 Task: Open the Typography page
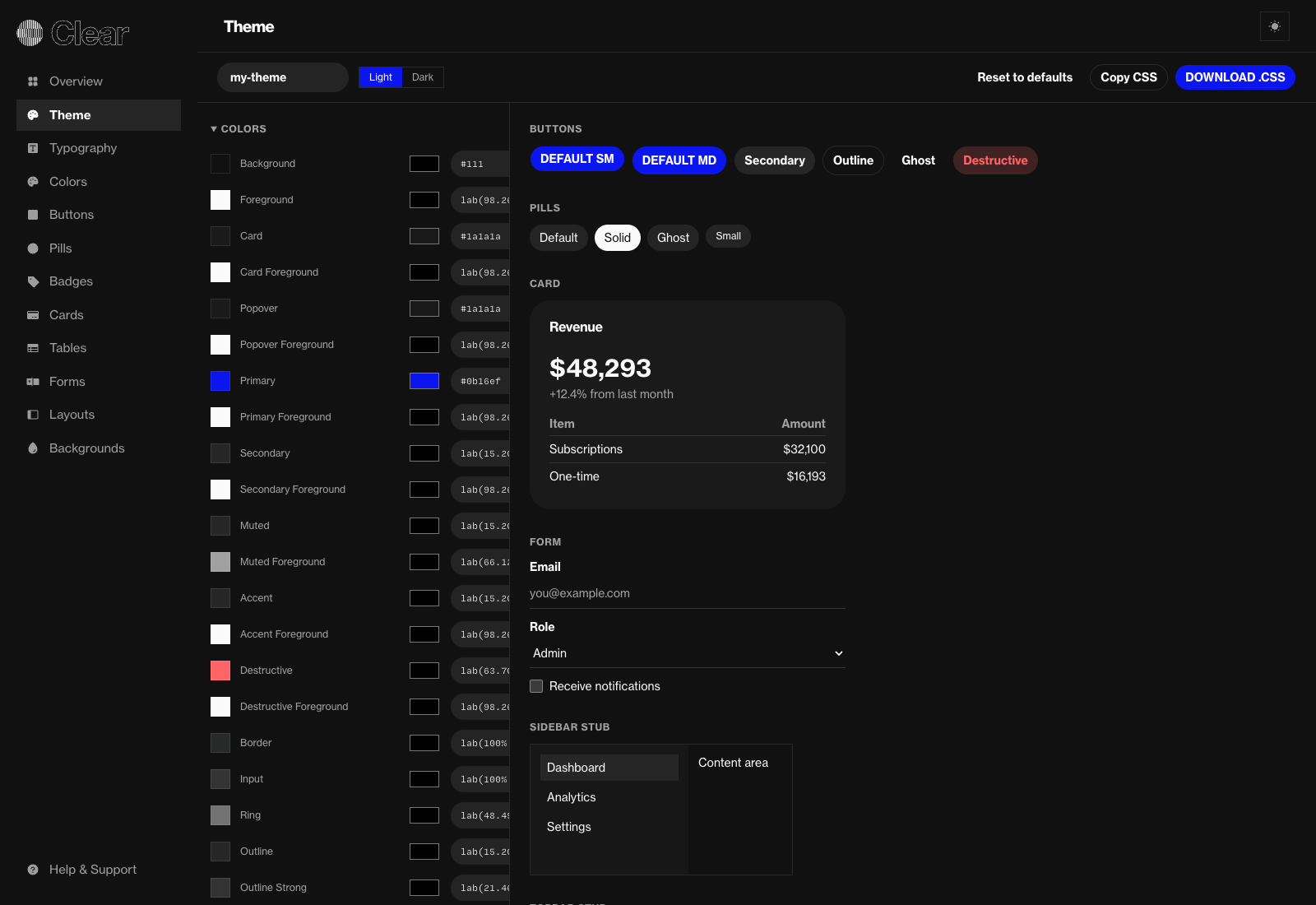pos(99,148)
